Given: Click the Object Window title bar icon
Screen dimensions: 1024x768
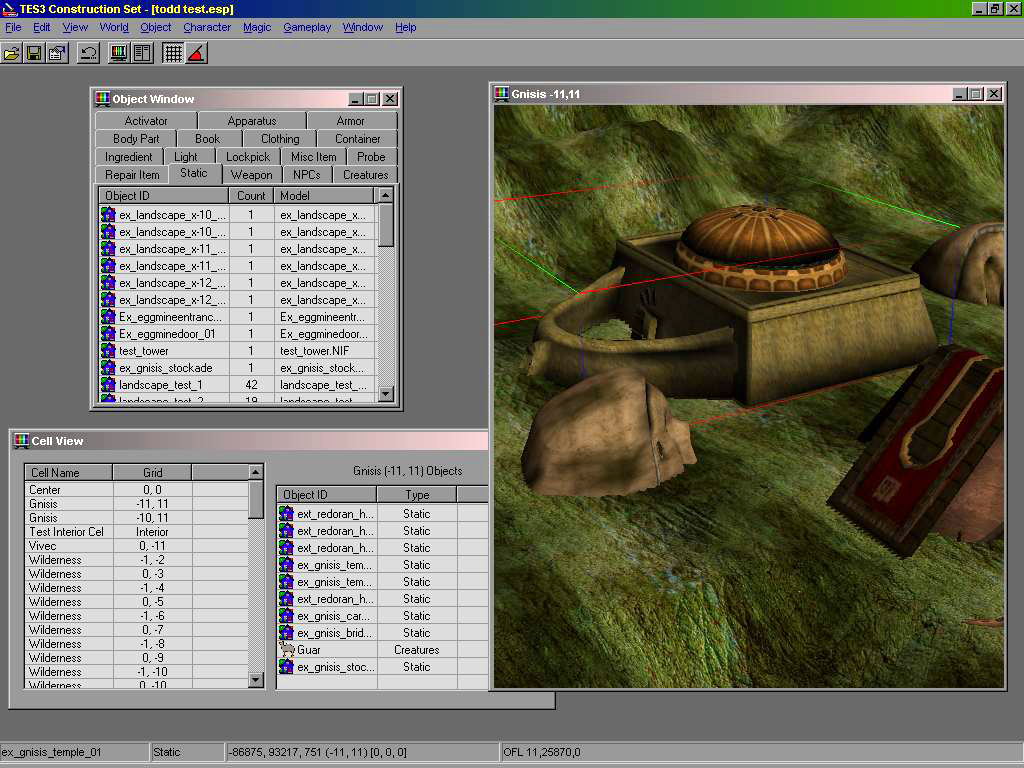Looking at the screenshot, I should pyautogui.click(x=103, y=99).
